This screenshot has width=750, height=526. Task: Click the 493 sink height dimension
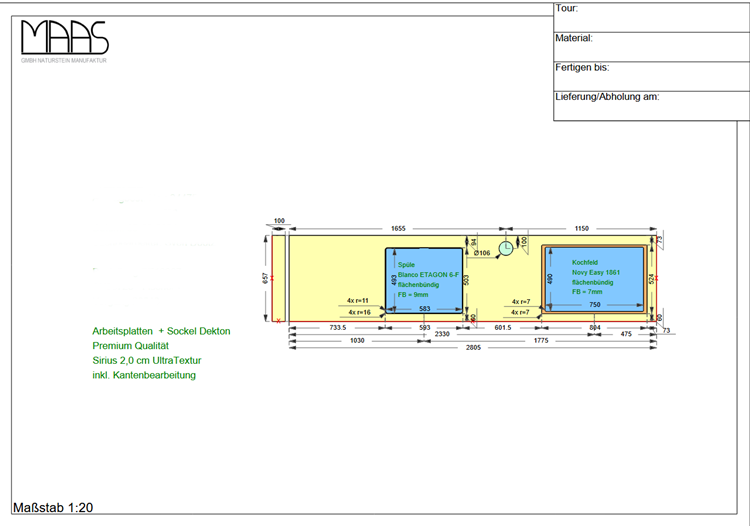tap(394, 280)
